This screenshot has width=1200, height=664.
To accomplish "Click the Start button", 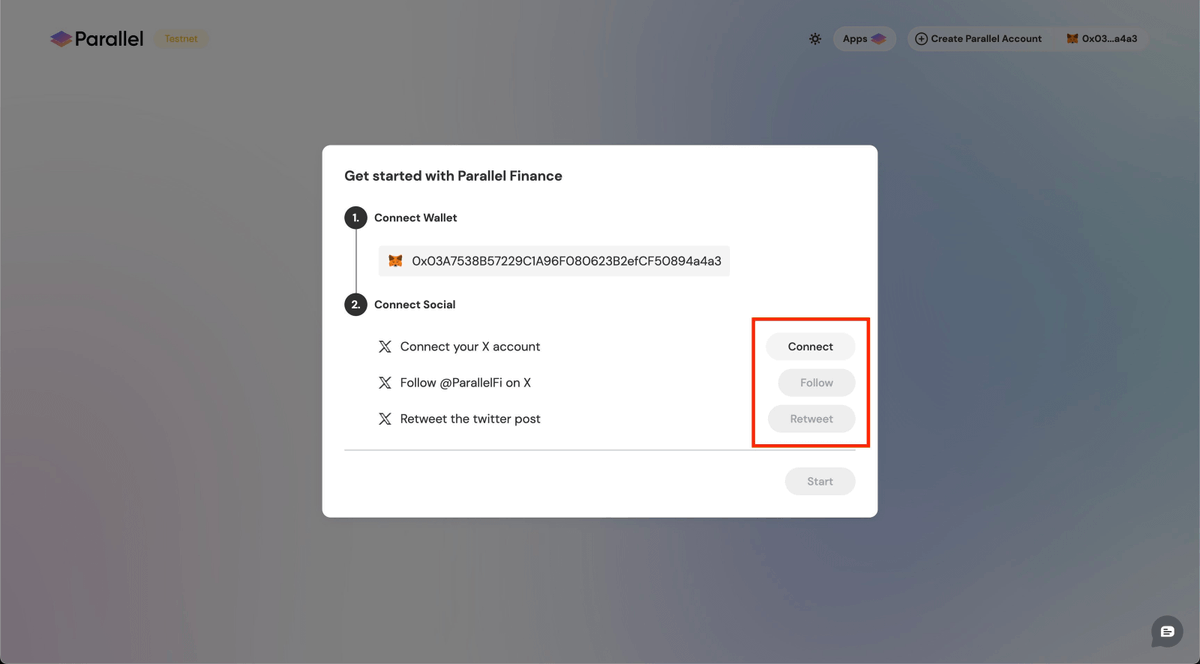I will coord(820,481).
